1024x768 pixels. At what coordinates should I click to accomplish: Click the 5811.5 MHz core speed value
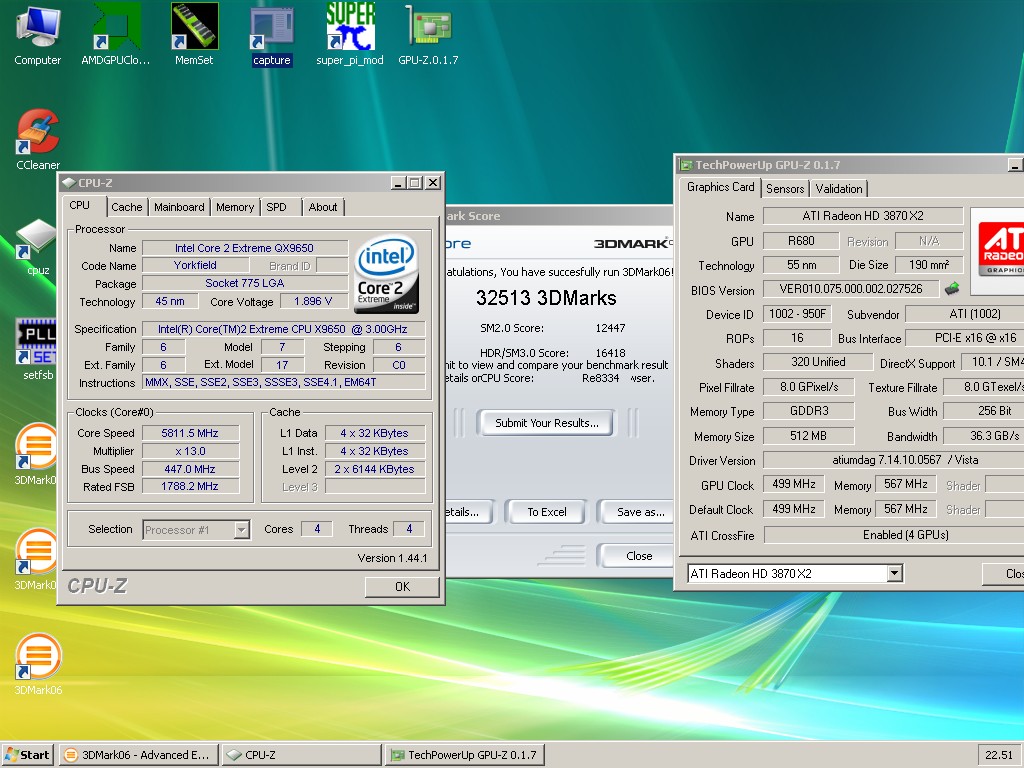(190, 433)
